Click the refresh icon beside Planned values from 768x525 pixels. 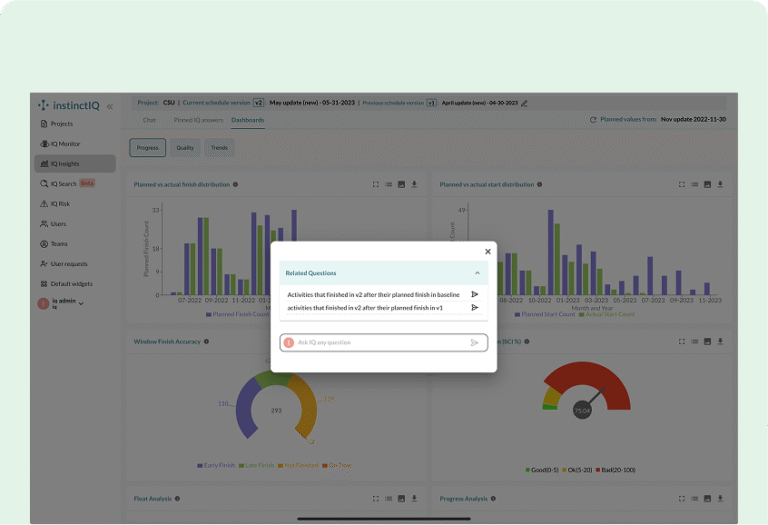pos(593,119)
